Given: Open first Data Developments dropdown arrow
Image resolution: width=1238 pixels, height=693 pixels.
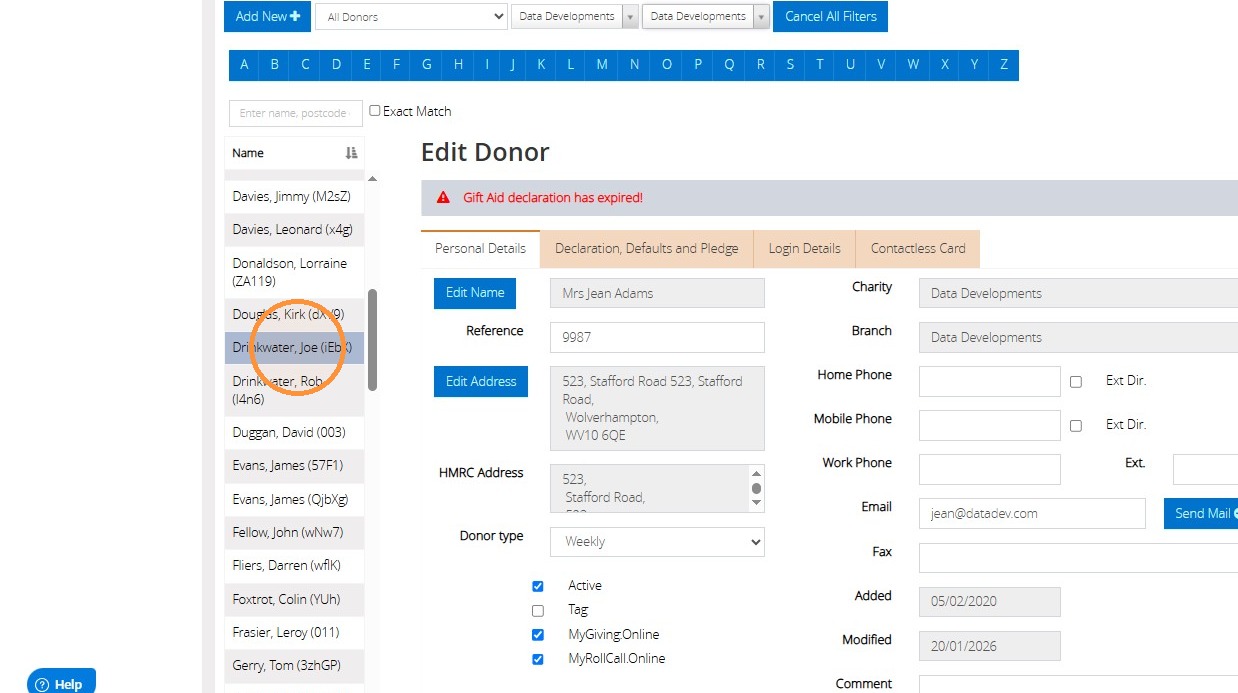Looking at the screenshot, I should pos(630,17).
